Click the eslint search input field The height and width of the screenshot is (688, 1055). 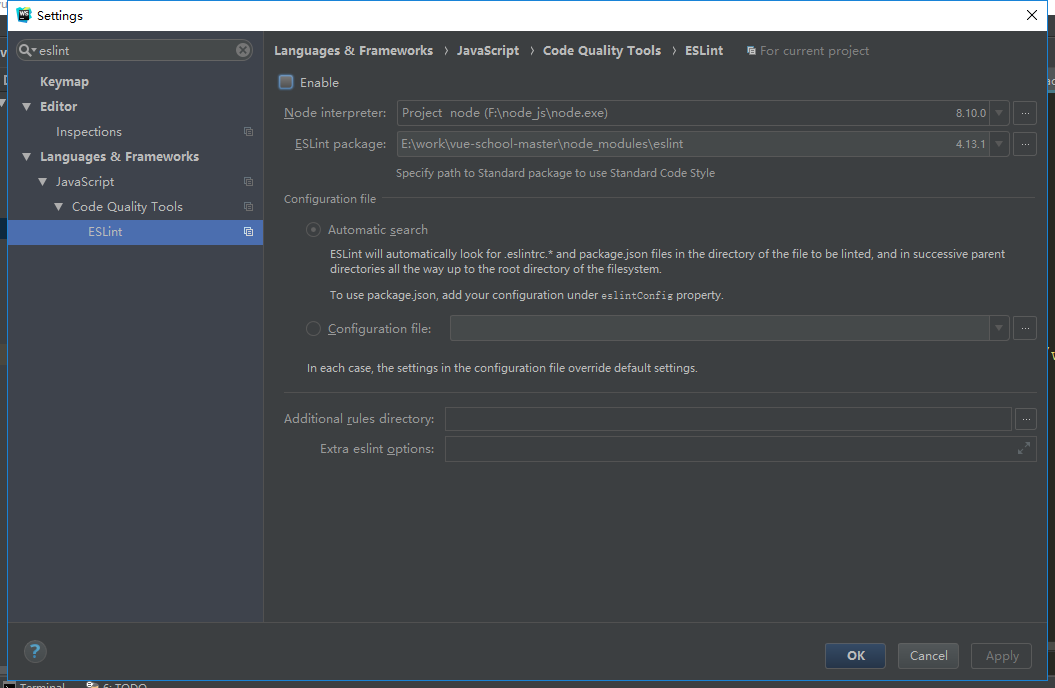(x=135, y=50)
